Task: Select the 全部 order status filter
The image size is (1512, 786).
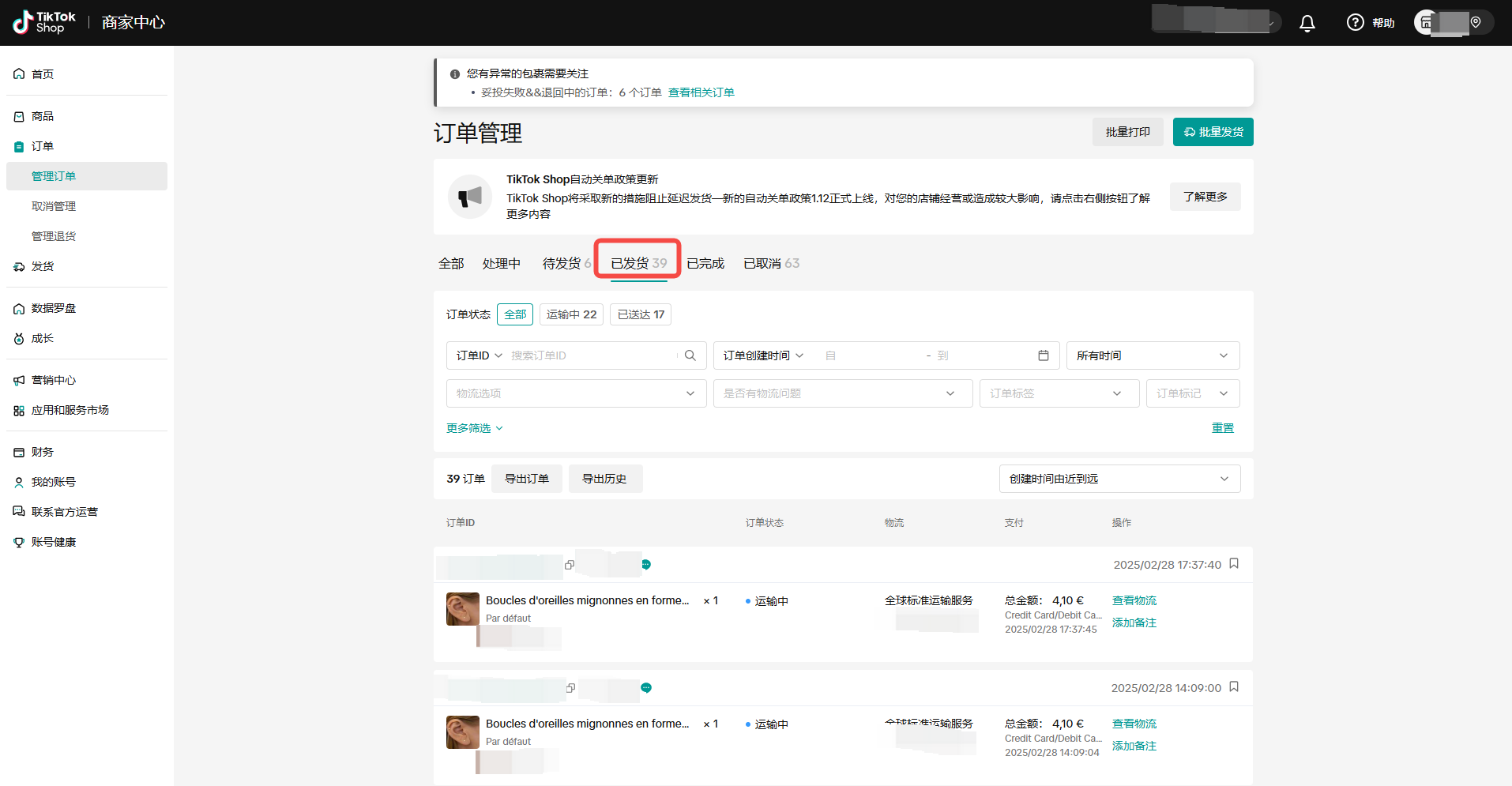Action: (x=515, y=314)
